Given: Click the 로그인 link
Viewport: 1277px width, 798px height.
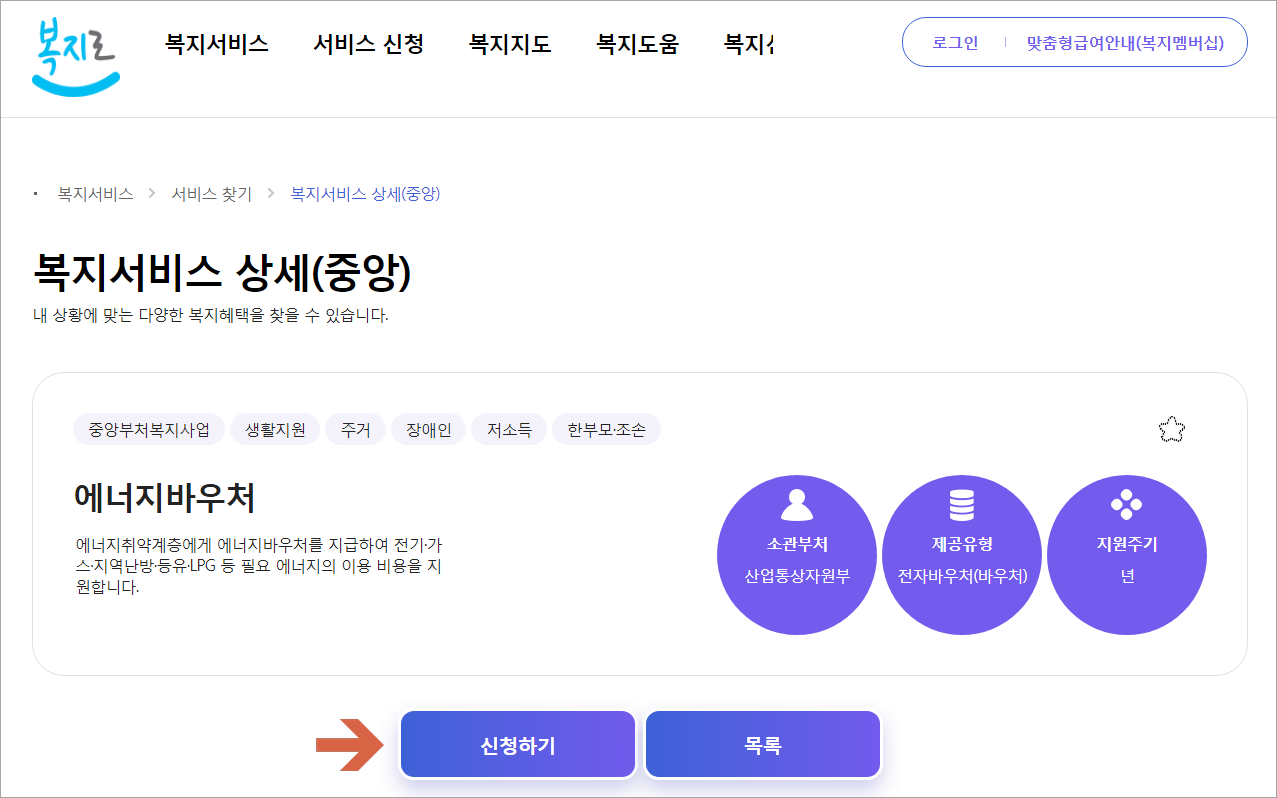Looking at the screenshot, I should [x=953, y=42].
